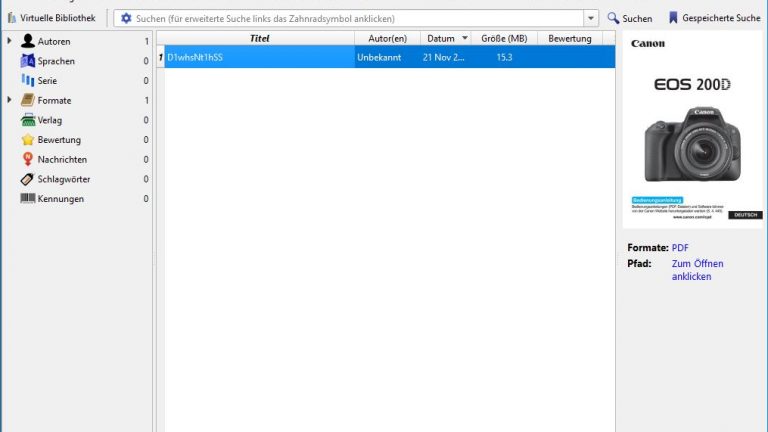Sort by the Datum column header
The image size is (768, 432).
pyautogui.click(x=440, y=38)
